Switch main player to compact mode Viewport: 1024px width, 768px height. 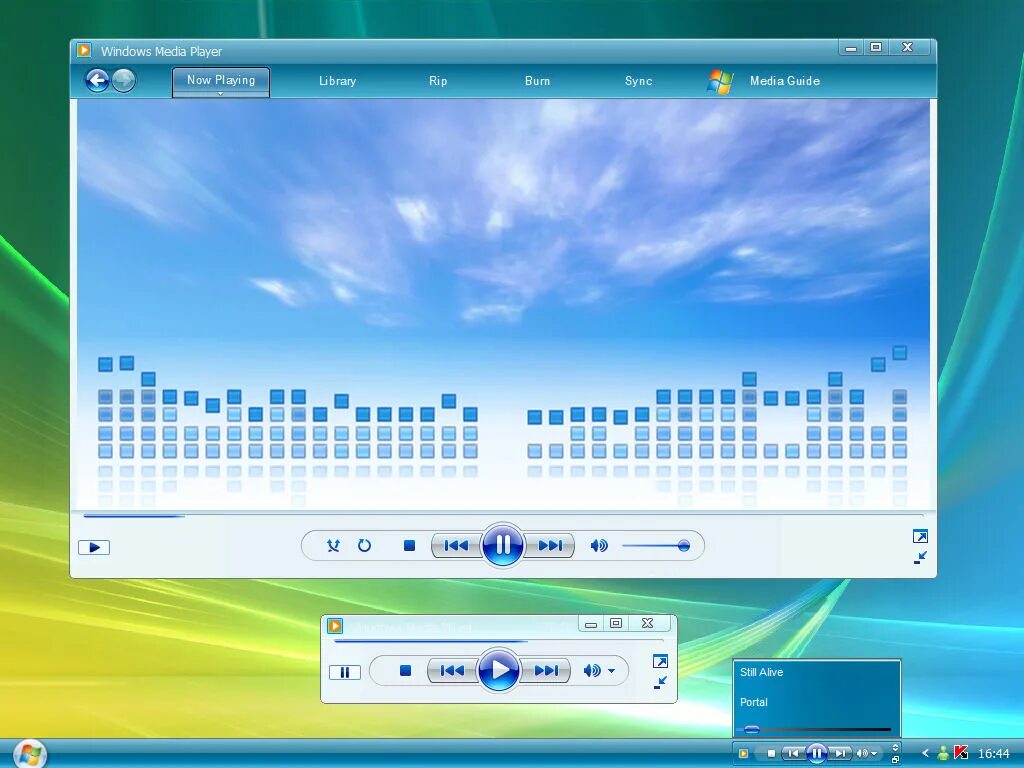click(x=920, y=558)
